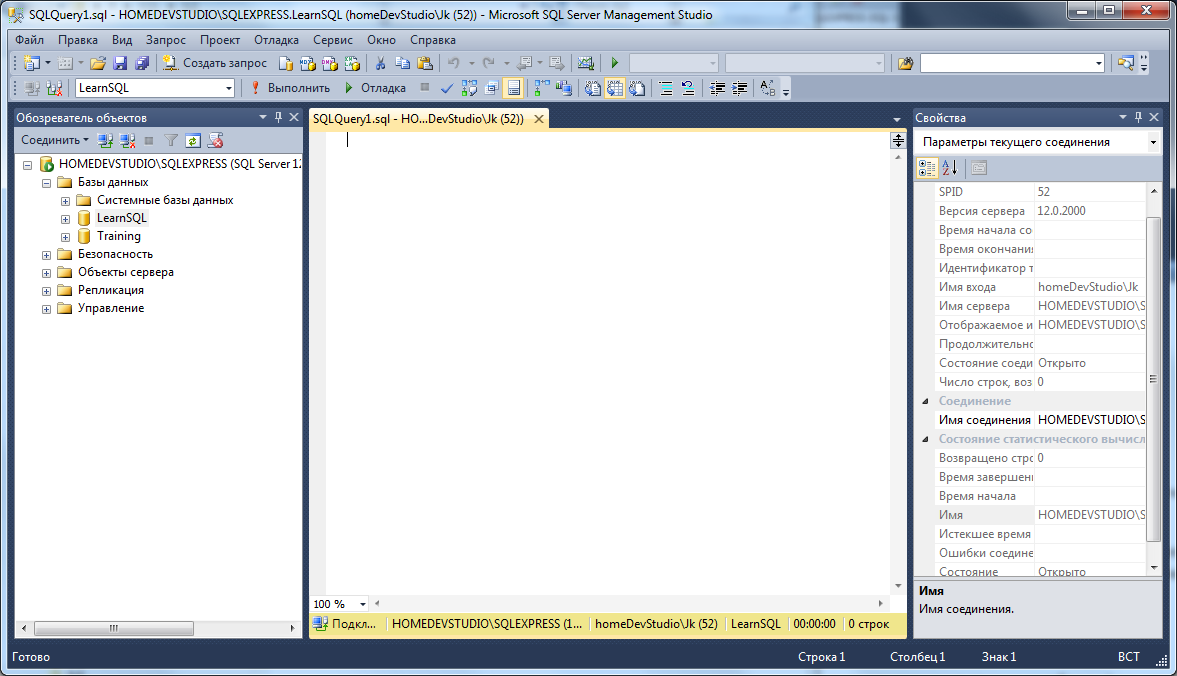The image size is (1177, 676).
Task: Click the Save floppy disk icon
Action: (120, 64)
